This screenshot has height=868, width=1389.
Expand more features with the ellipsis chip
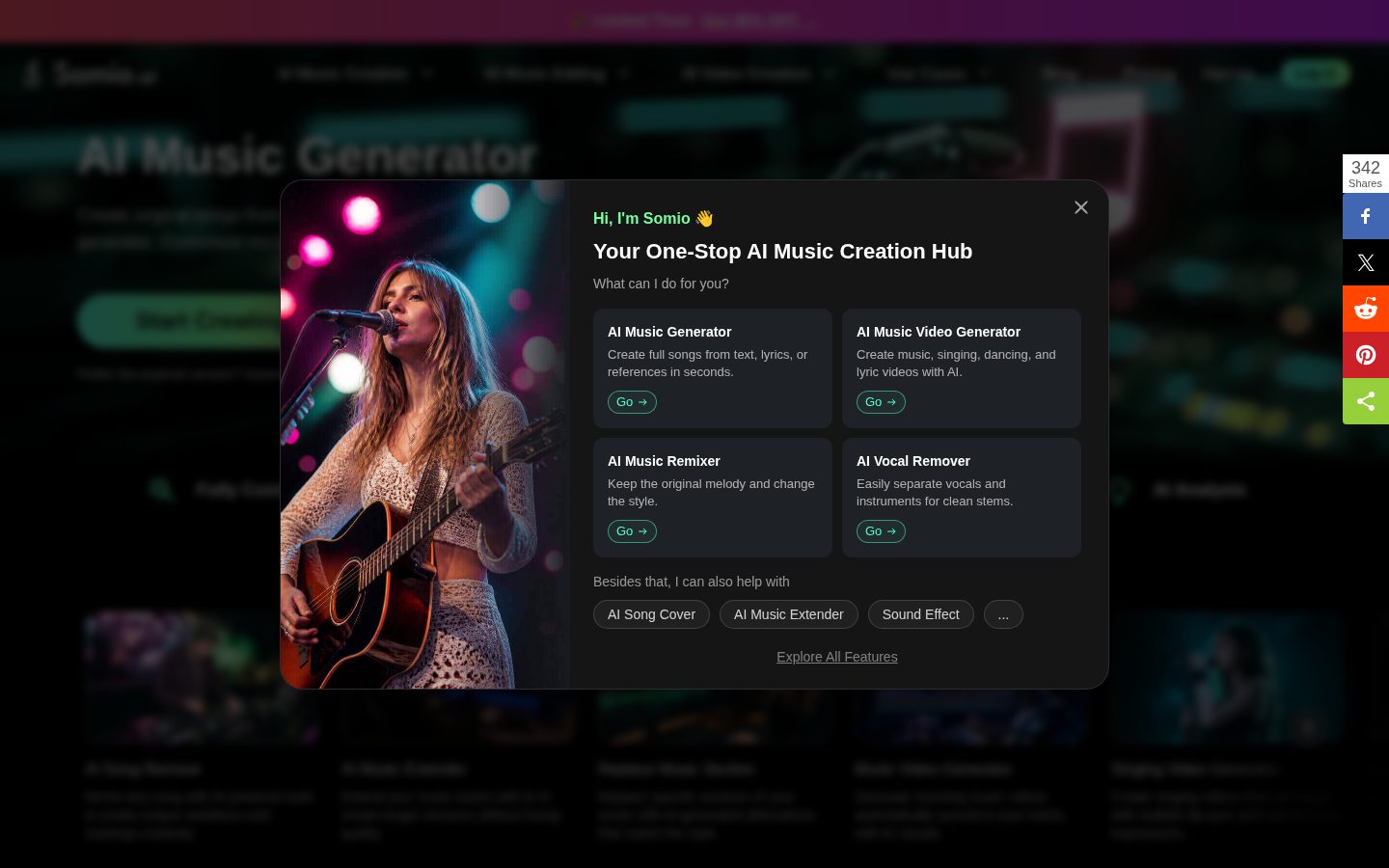(x=1003, y=614)
